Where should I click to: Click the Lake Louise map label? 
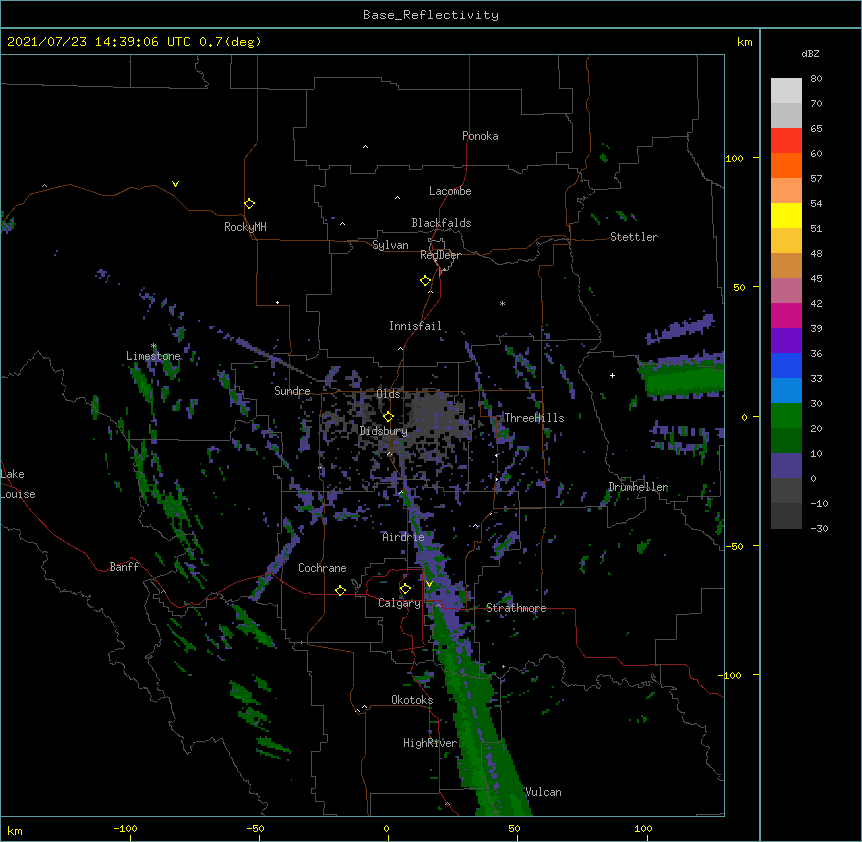point(18,484)
